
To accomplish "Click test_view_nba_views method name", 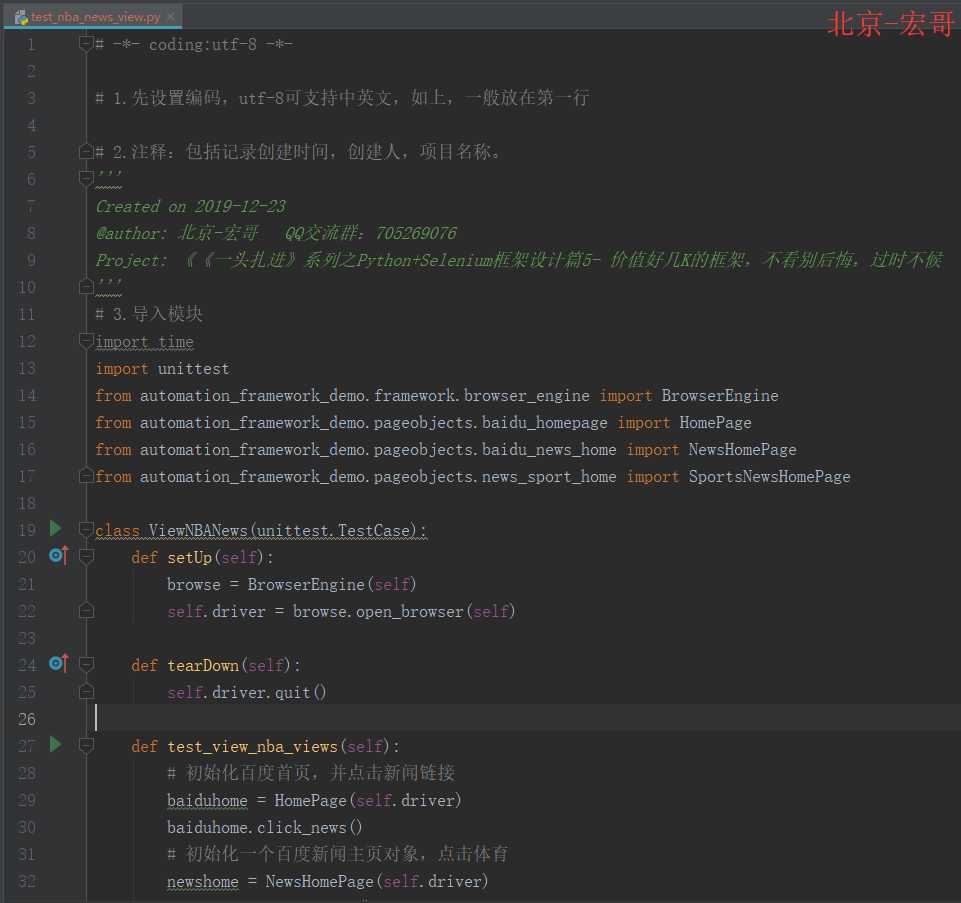I will pyautogui.click(x=253, y=746).
